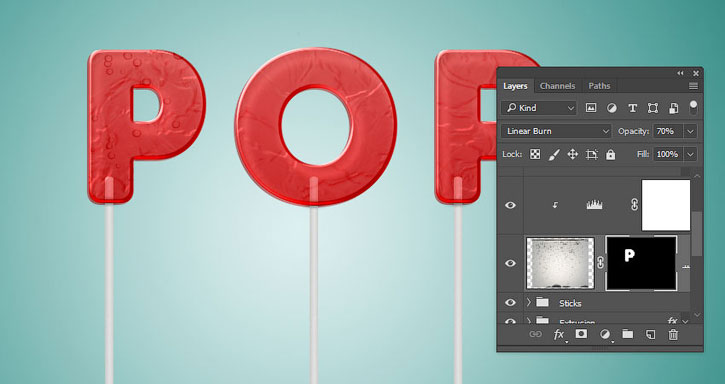Prevent auto-nesting in artboards lock icon
The width and height of the screenshot is (725, 384).
[x=592, y=155]
